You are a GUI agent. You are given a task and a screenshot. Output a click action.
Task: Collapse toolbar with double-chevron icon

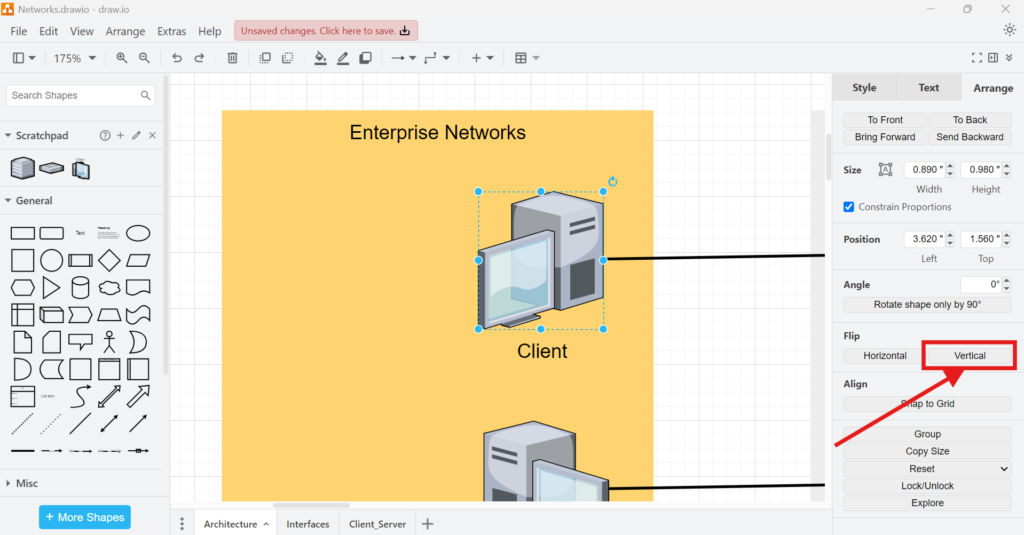[x=1009, y=58]
